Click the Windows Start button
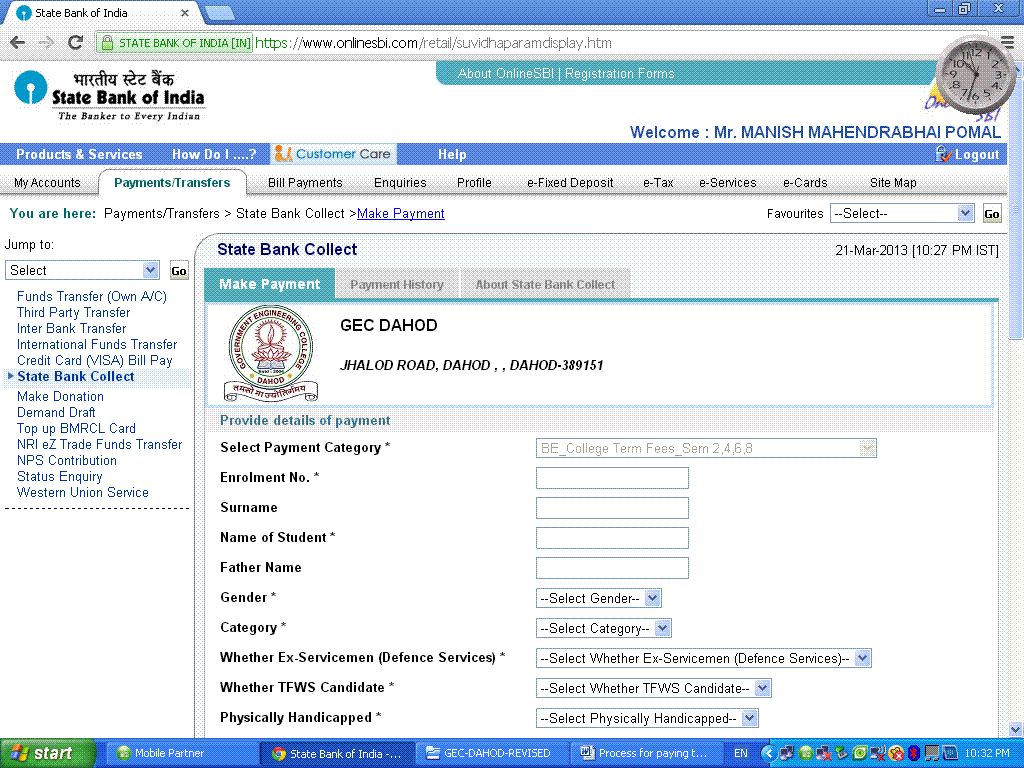This screenshot has width=1024, height=768. [x=47, y=753]
